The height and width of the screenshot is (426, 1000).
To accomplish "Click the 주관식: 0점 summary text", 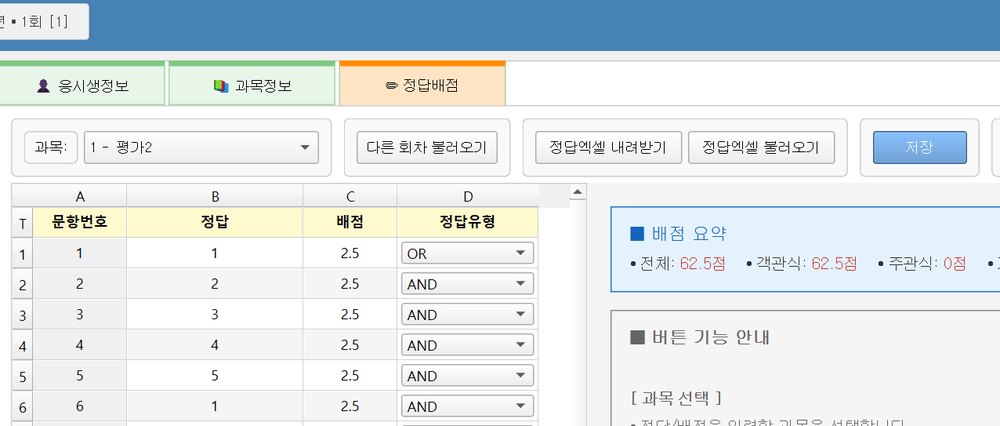I will click(x=922, y=263).
